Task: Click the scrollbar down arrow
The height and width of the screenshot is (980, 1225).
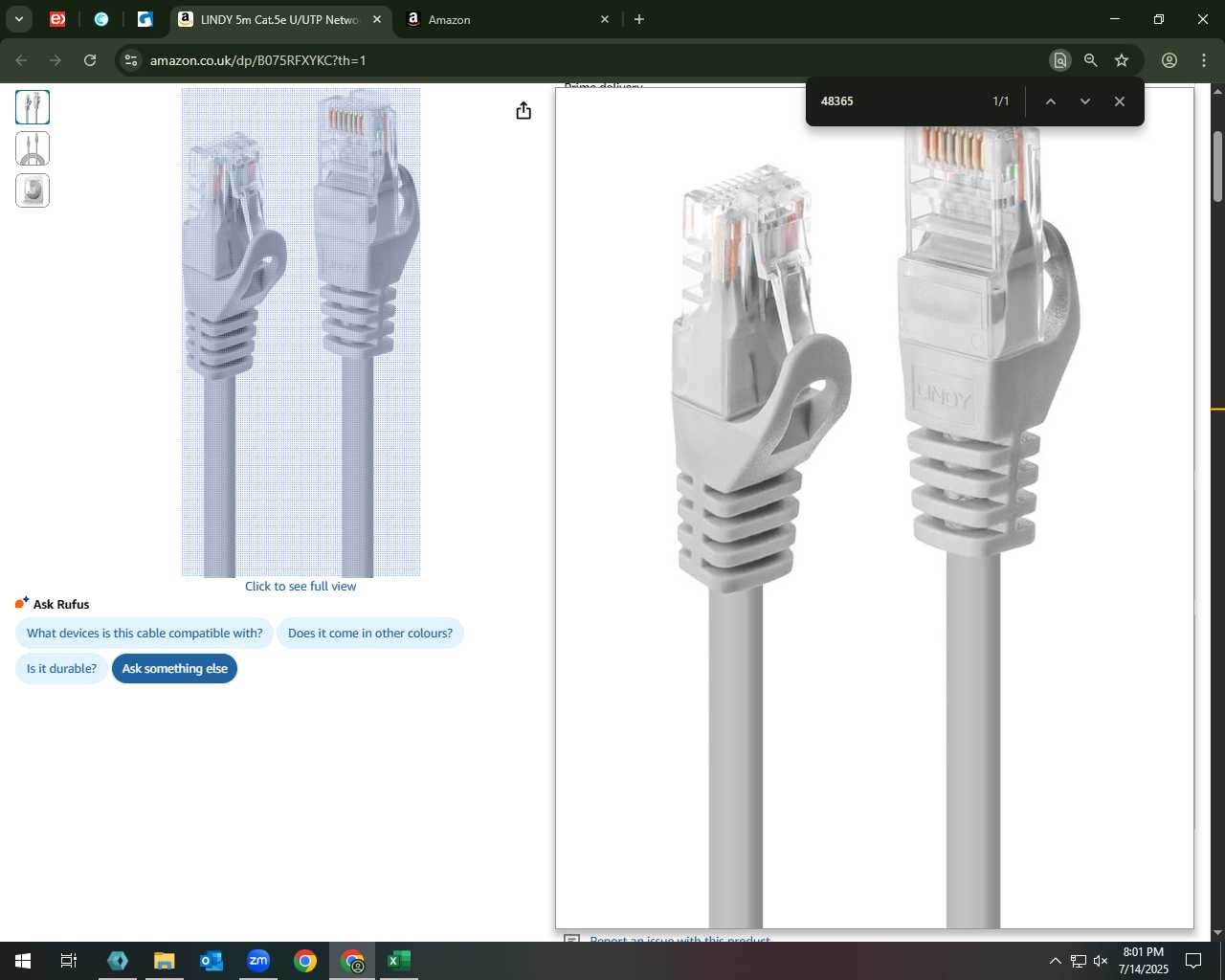Action: tap(1217, 933)
